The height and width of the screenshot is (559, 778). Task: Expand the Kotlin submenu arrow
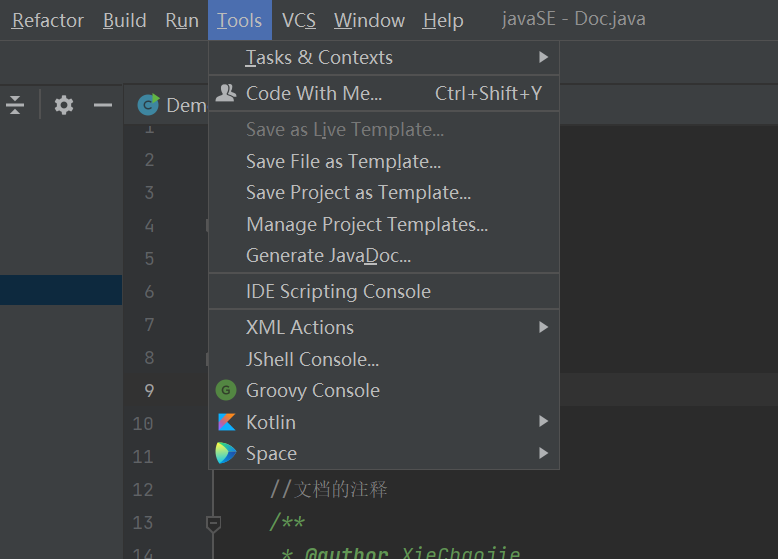(x=543, y=422)
